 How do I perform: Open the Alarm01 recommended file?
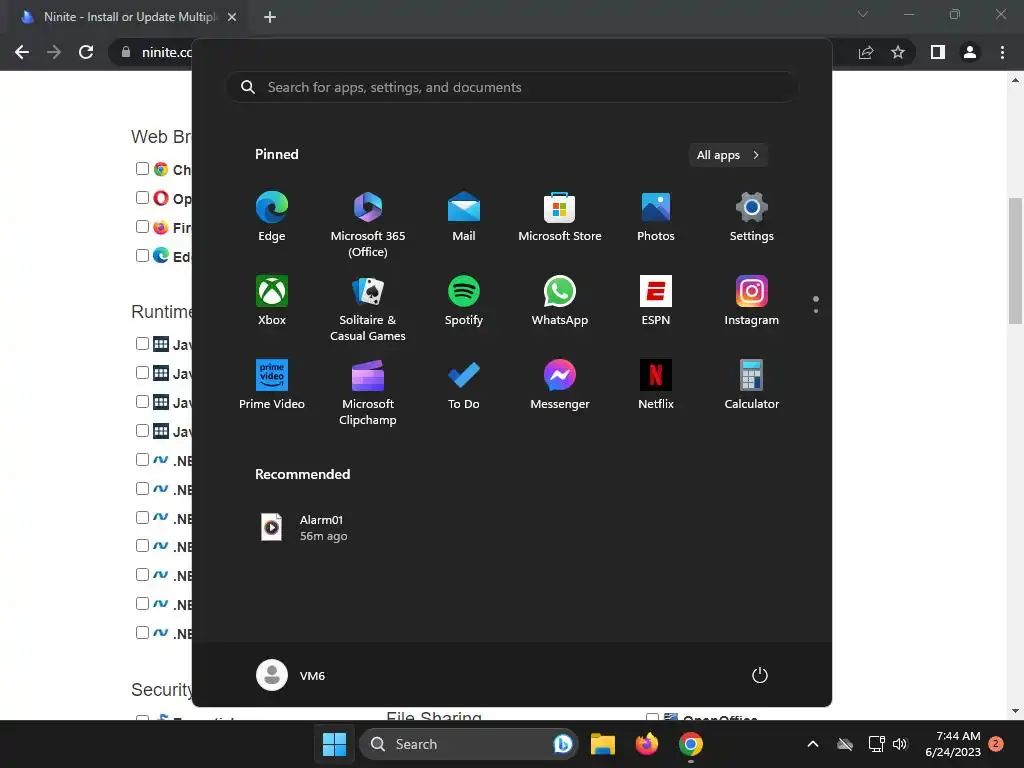click(304, 528)
